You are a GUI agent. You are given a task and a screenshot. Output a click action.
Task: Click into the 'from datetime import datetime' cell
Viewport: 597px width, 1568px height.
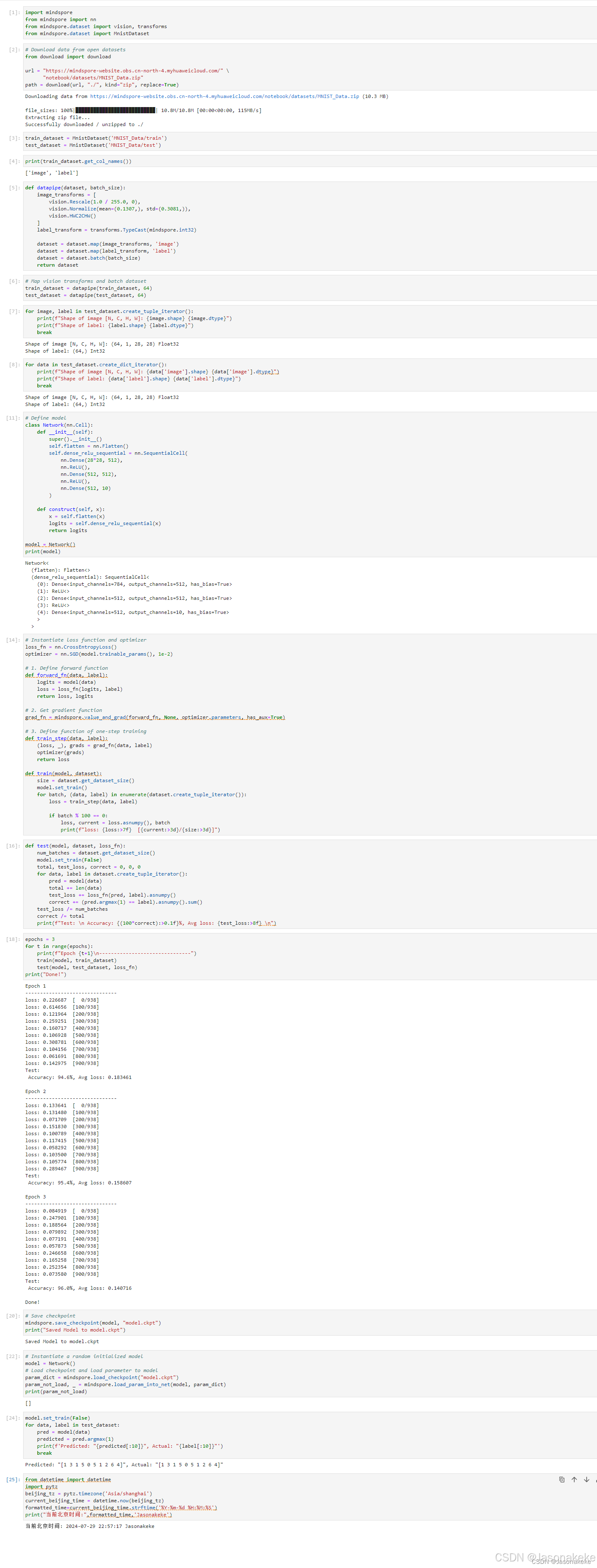tap(310, 1497)
